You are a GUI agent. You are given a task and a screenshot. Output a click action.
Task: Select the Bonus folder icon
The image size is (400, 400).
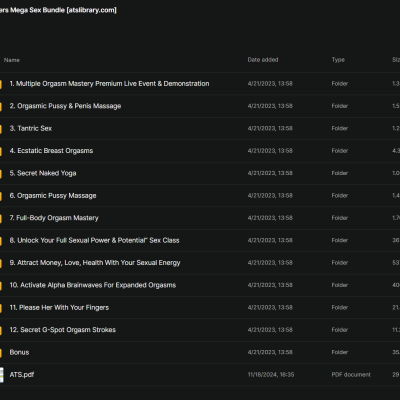point(1,353)
